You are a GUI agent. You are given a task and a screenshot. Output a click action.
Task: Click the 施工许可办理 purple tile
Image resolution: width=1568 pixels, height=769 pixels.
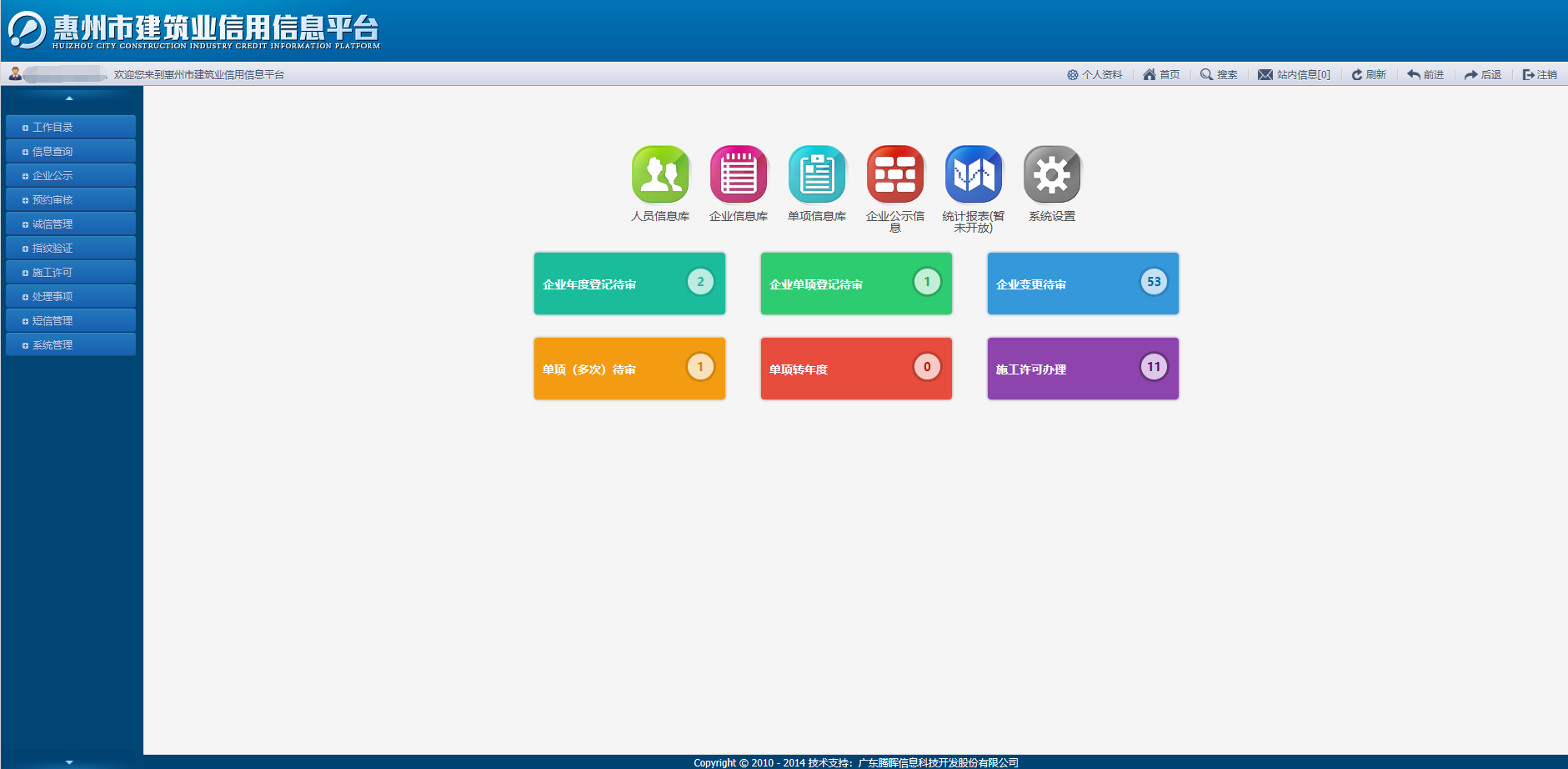click(x=1083, y=369)
